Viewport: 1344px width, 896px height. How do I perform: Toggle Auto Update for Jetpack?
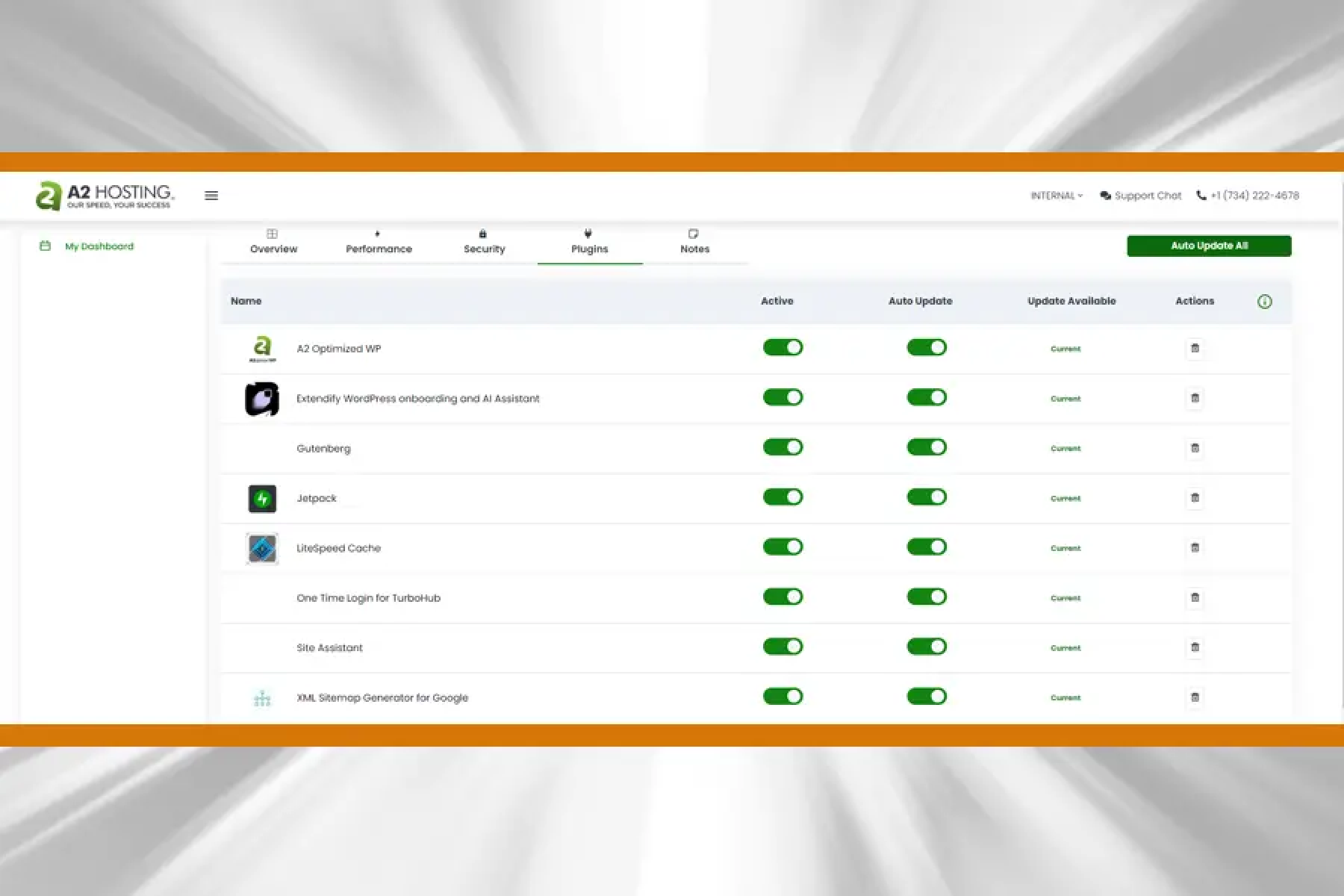[x=927, y=497]
